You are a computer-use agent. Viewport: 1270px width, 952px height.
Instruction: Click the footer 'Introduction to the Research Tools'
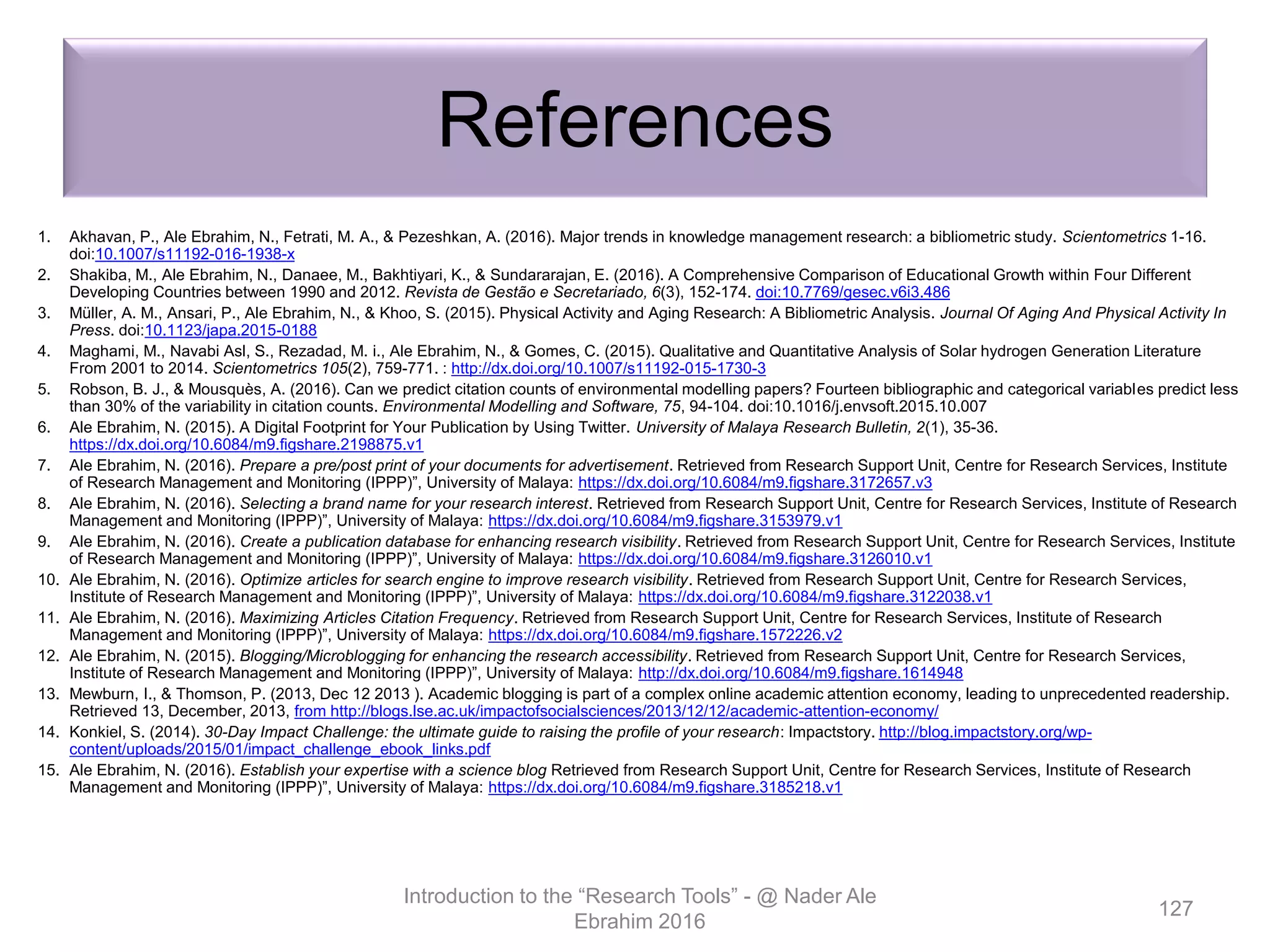tap(640, 909)
